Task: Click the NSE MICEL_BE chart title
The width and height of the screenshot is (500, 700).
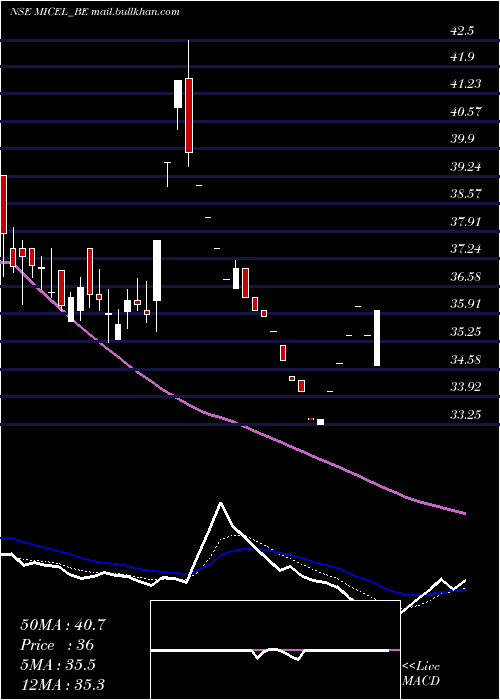Action: (49, 12)
